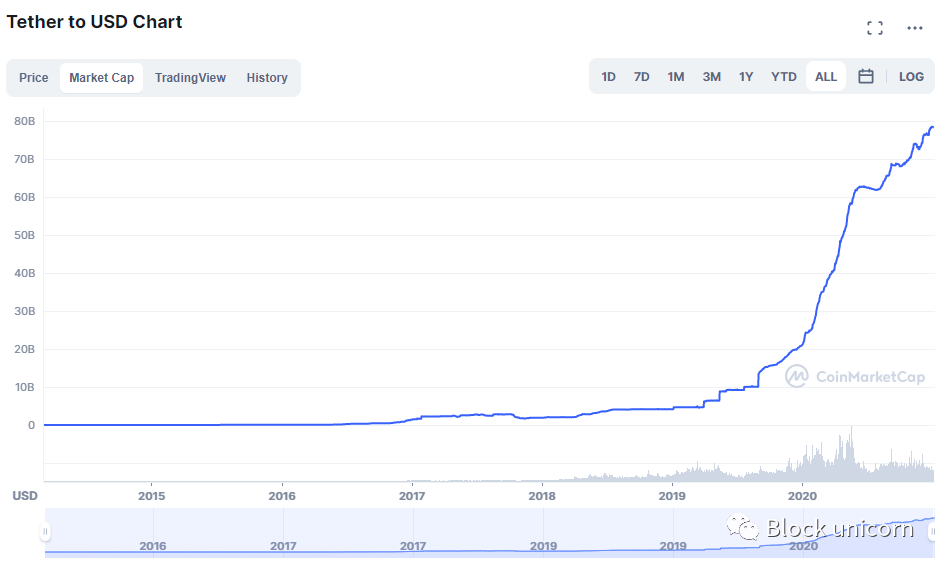Open the calendar date range picker
Screen dimensions: 945x567
pos(865,77)
